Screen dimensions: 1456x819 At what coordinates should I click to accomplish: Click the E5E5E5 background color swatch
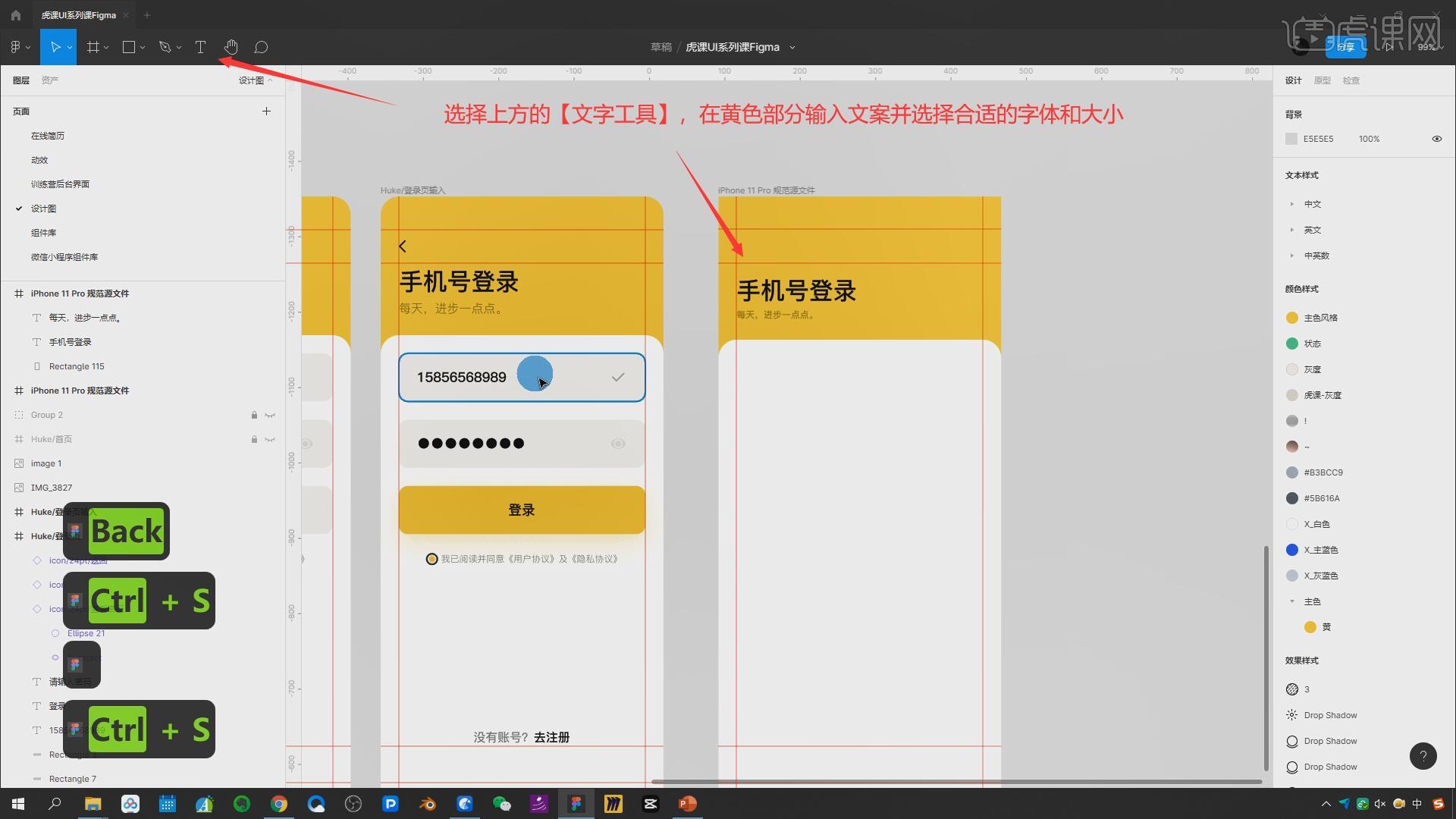tap(1291, 139)
